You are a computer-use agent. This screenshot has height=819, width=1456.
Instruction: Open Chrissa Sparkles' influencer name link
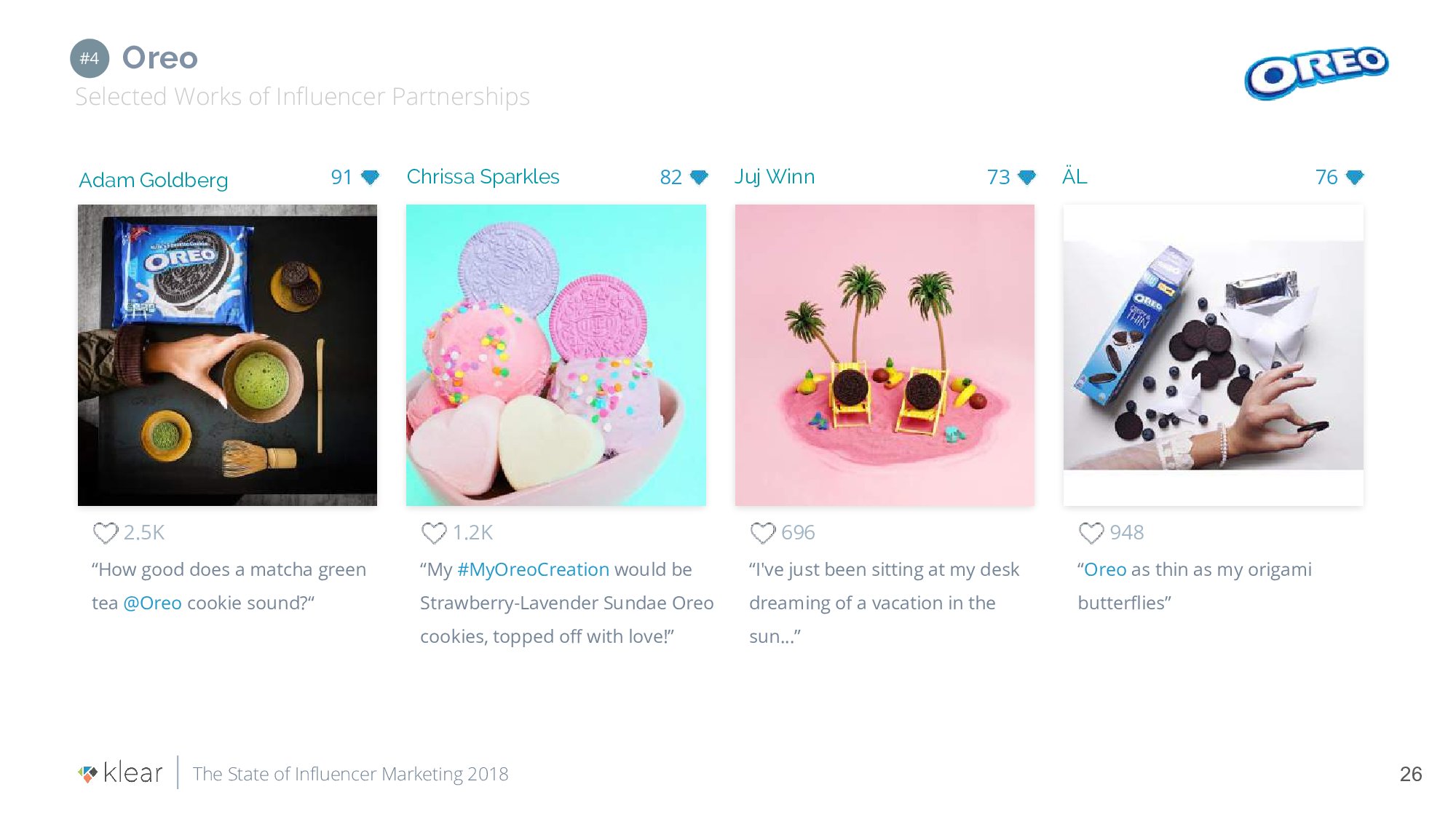pyautogui.click(x=483, y=176)
